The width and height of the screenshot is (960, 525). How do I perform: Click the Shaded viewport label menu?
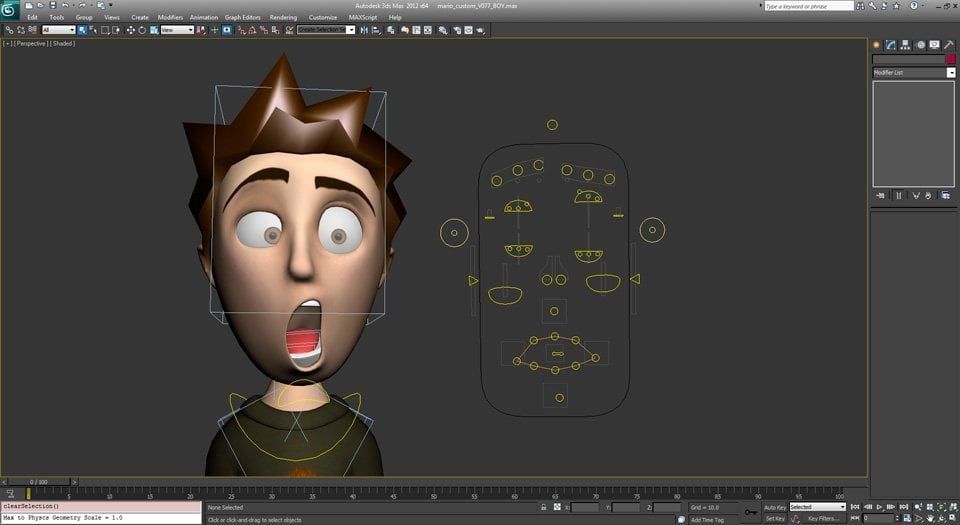tap(62, 43)
